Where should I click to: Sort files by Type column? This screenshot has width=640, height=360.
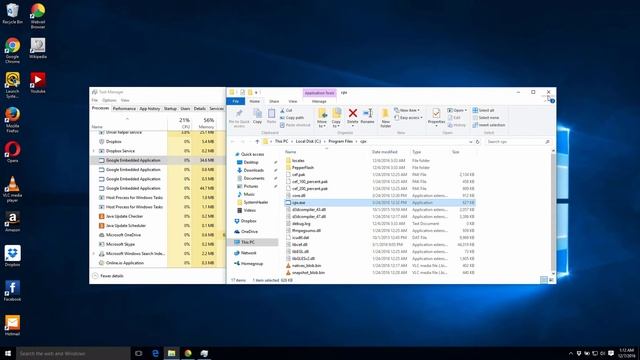tap(416, 152)
